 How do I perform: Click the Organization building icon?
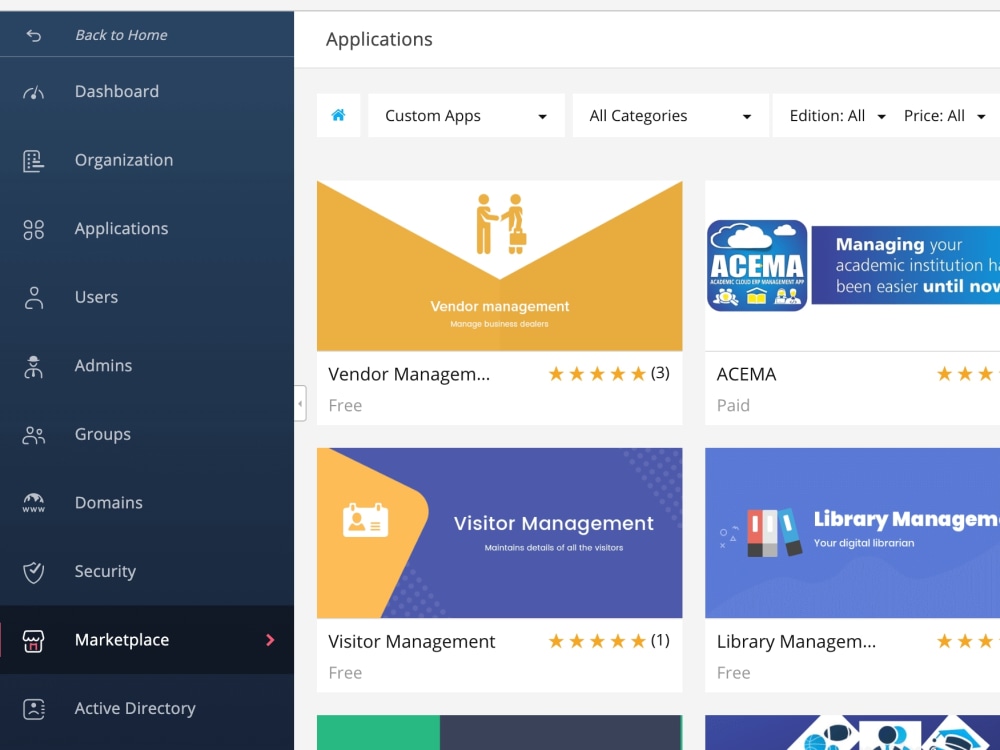pos(34,161)
